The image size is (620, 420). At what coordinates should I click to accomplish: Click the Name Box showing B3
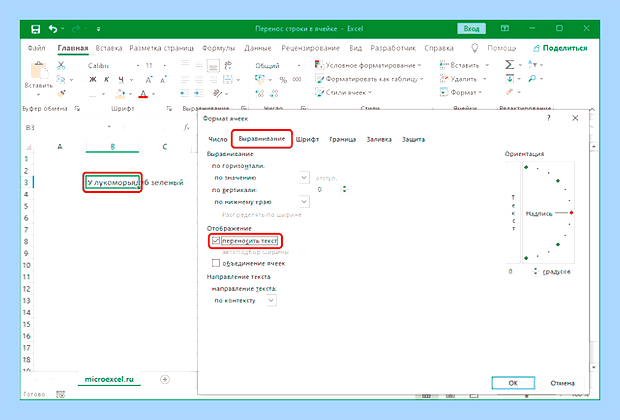pyautogui.click(x=64, y=127)
